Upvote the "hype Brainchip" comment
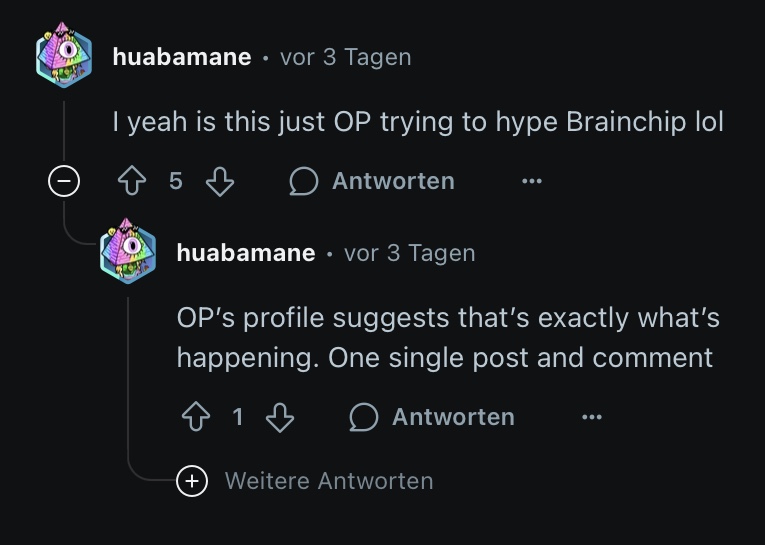The width and height of the screenshot is (765, 545). click(132, 181)
